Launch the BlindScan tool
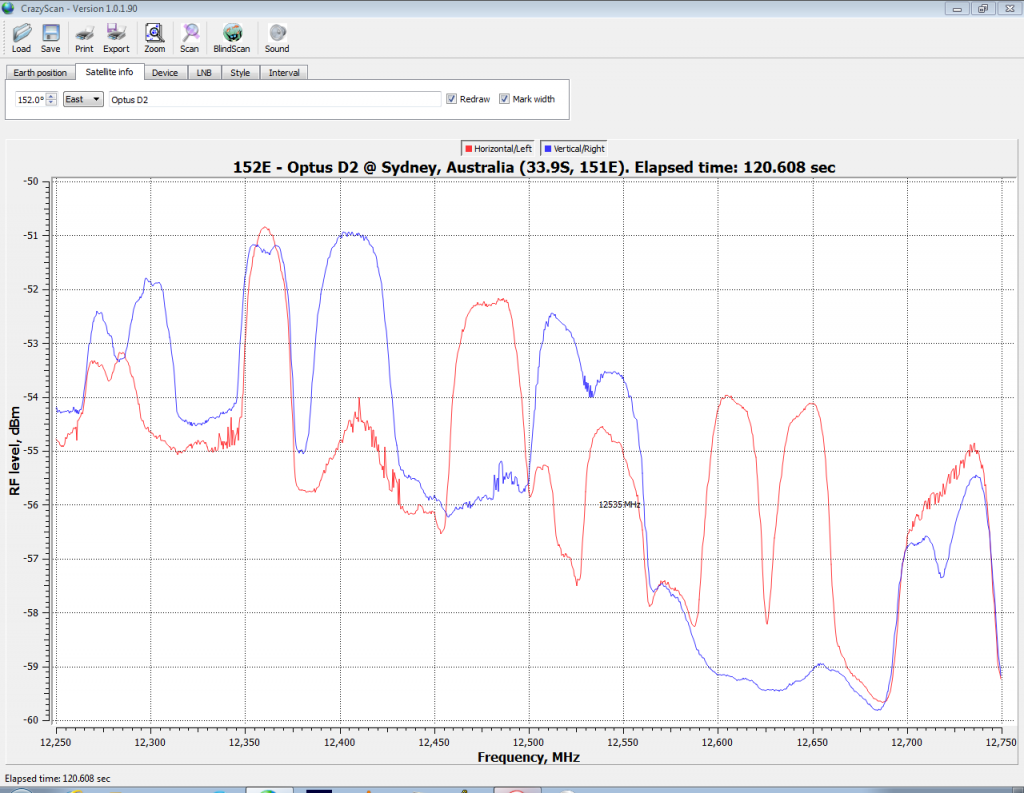 tap(232, 38)
